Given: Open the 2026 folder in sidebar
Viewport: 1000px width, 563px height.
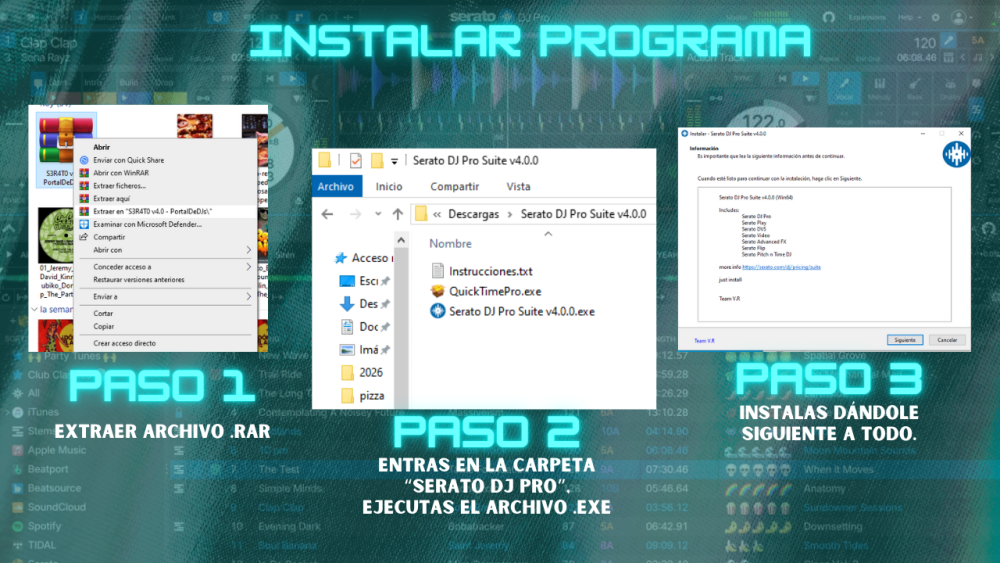Looking at the screenshot, I should tap(371, 372).
